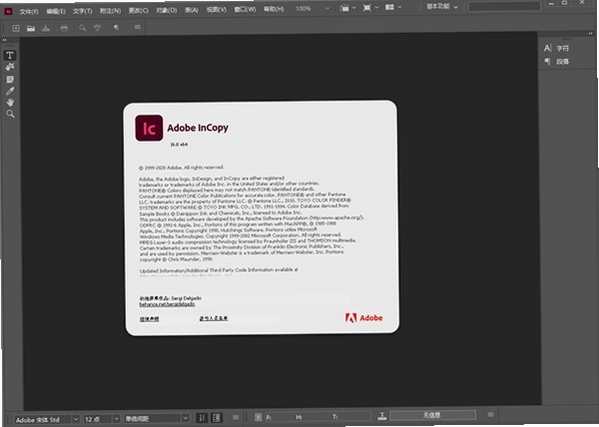The height and width of the screenshot is (427, 599).
Task: Open the 文字(T) menu
Action: (83, 11)
